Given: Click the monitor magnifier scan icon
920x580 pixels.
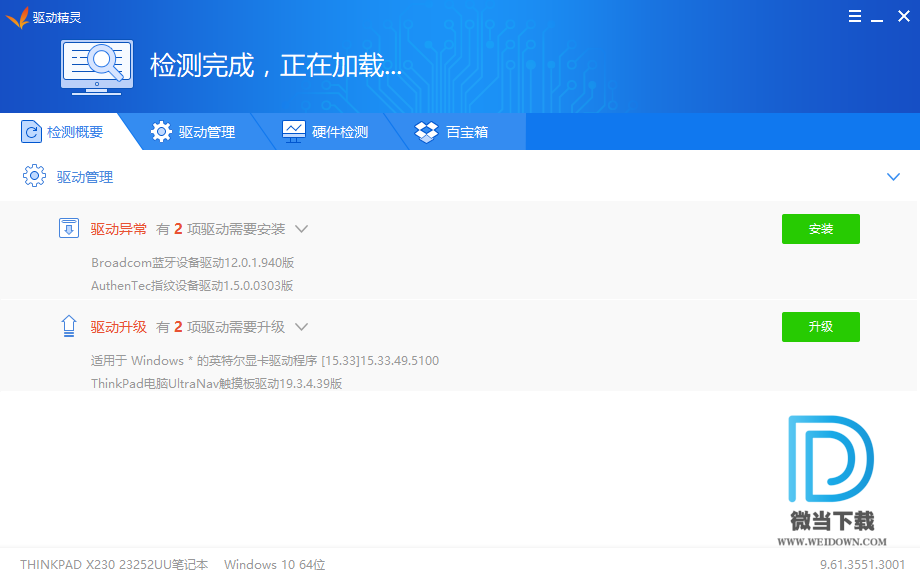Looking at the screenshot, I should tap(97, 67).
